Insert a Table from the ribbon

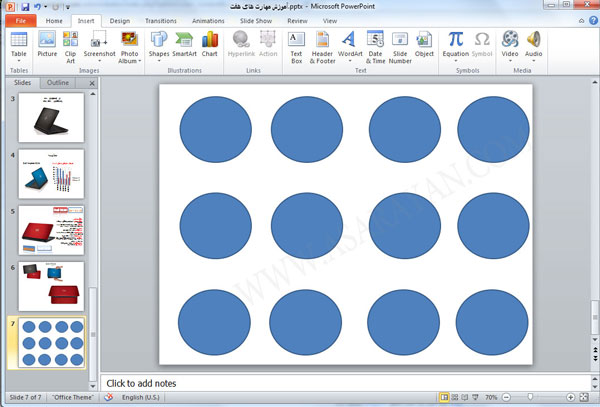pos(18,45)
